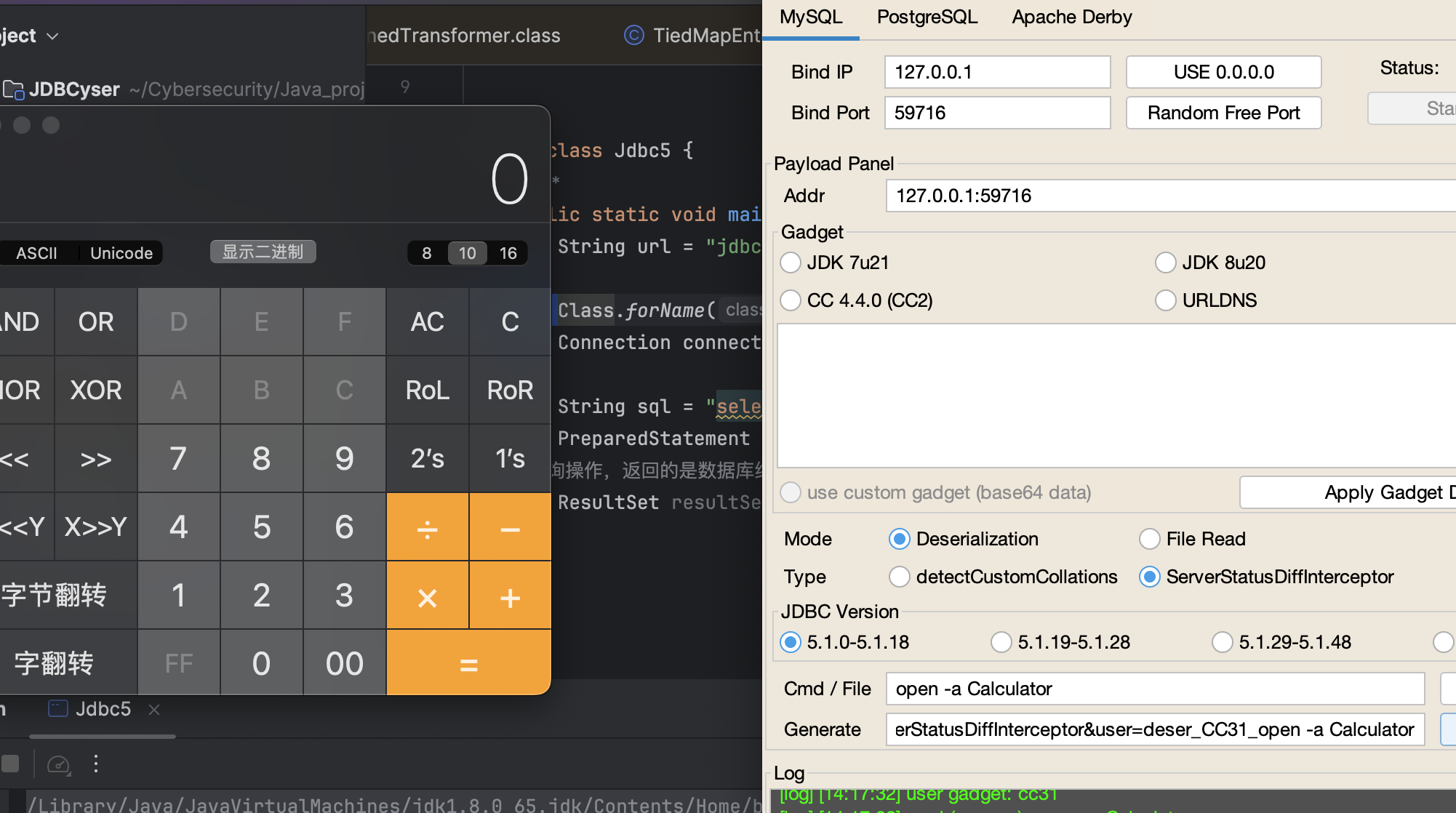Open the Apache Derby tab
The width and height of the screenshot is (1456, 813).
coord(1071,17)
